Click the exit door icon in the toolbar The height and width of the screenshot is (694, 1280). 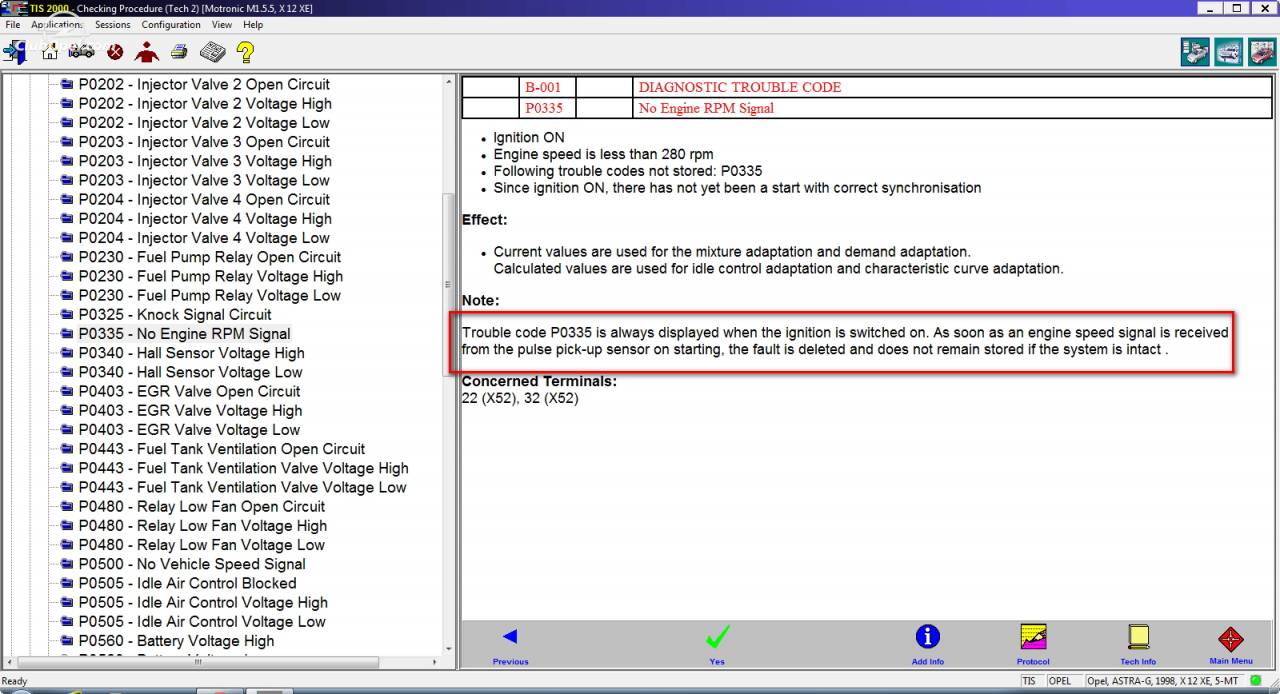click(x=15, y=52)
